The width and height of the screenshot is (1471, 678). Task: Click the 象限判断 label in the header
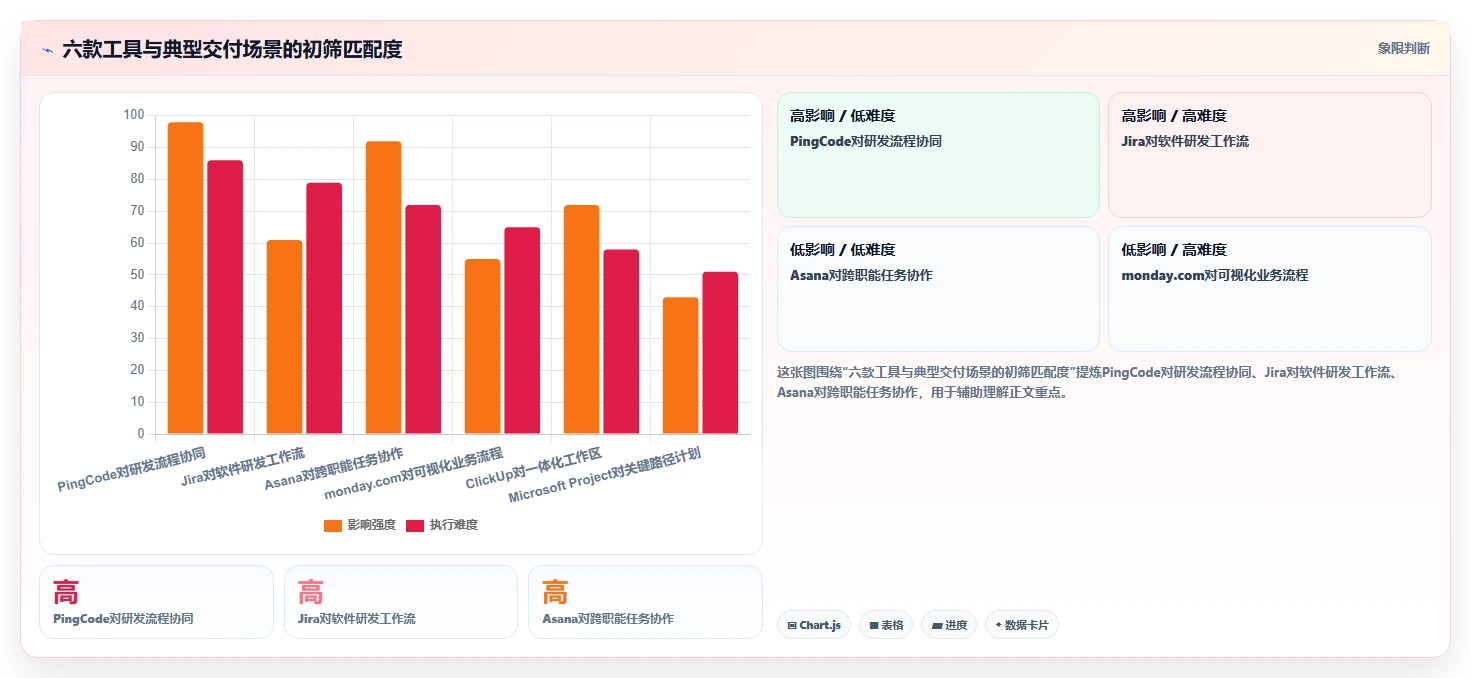tap(1403, 48)
